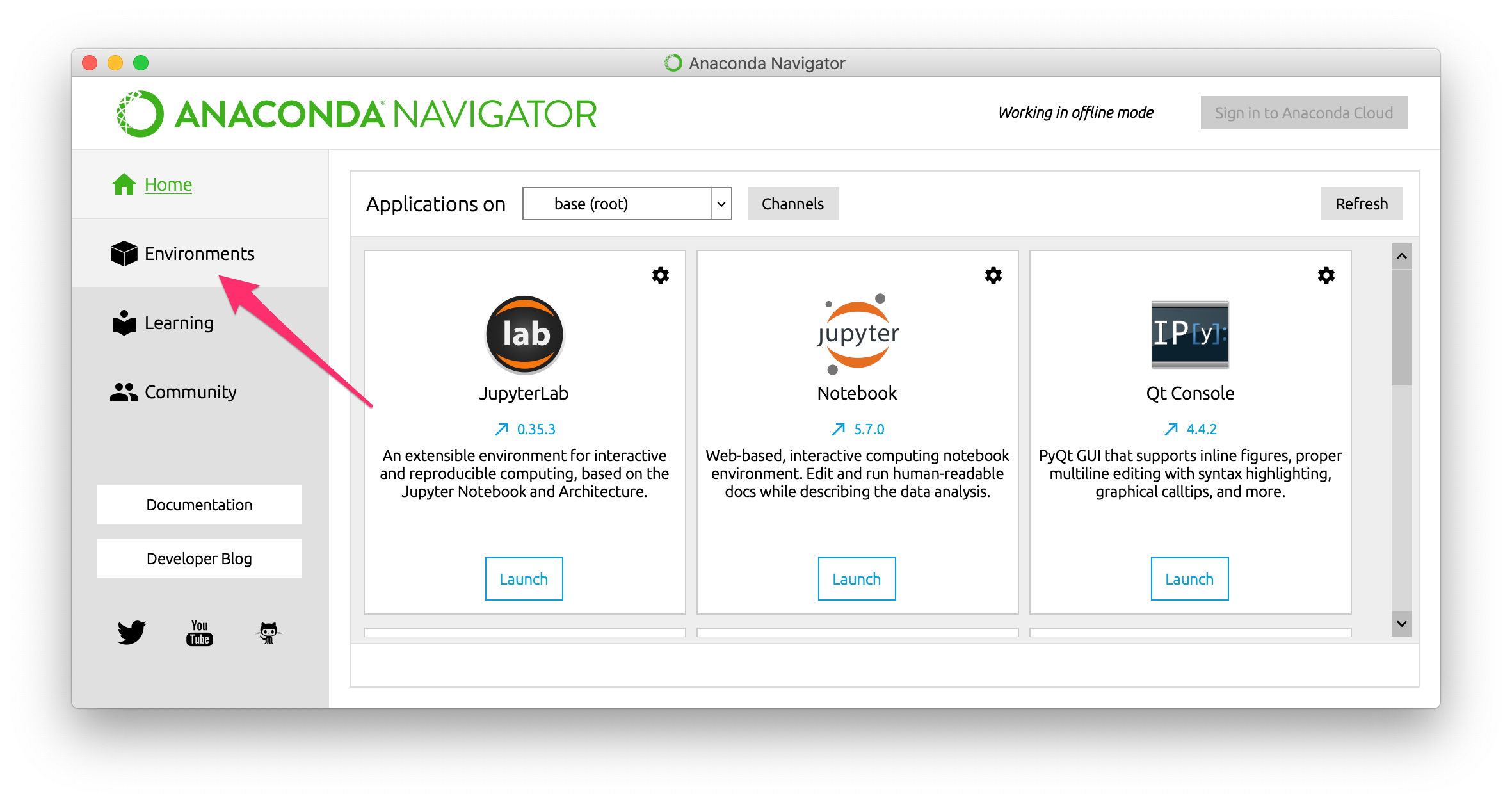Open Qt Console gear options

pyautogui.click(x=1326, y=275)
